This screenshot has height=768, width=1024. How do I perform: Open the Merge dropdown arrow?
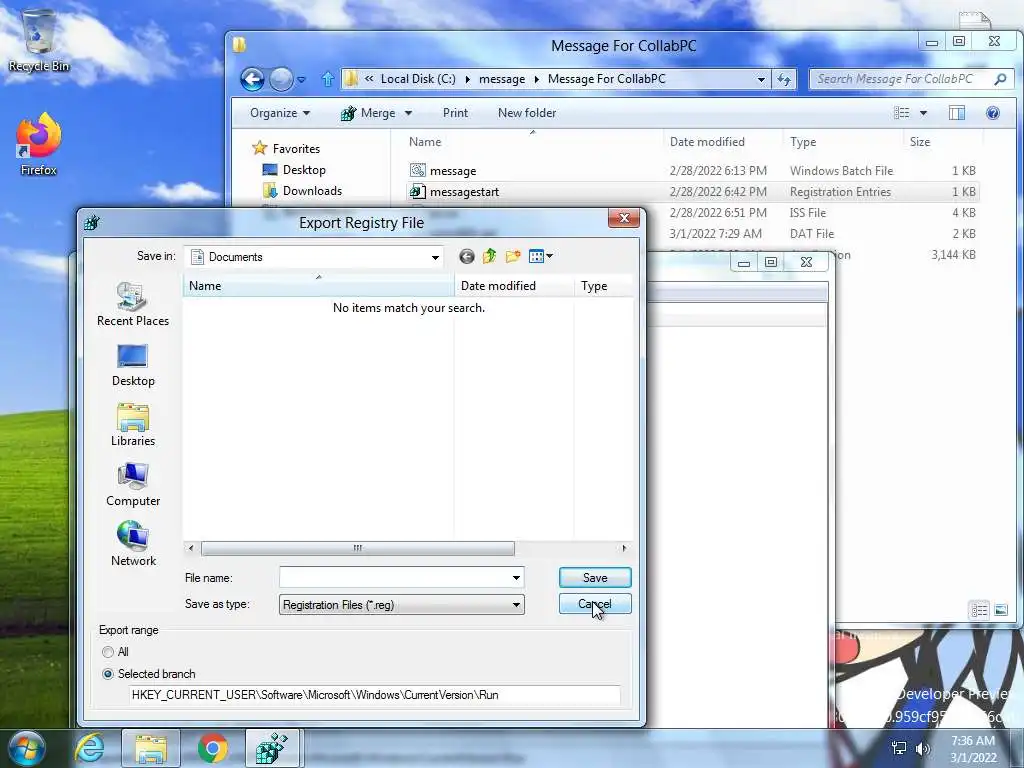coord(408,113)
